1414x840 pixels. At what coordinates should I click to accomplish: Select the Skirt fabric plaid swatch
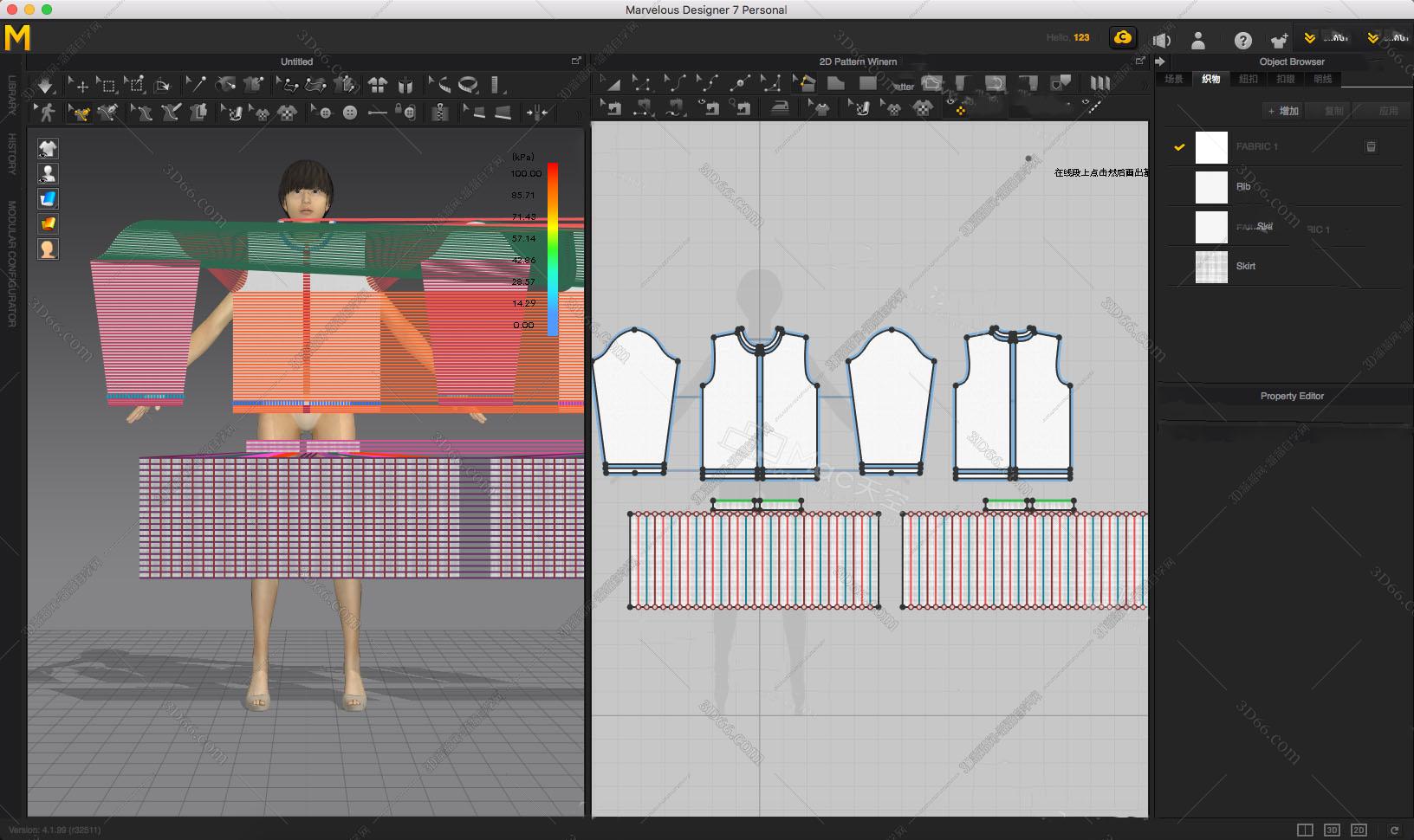click(1211, 267)
